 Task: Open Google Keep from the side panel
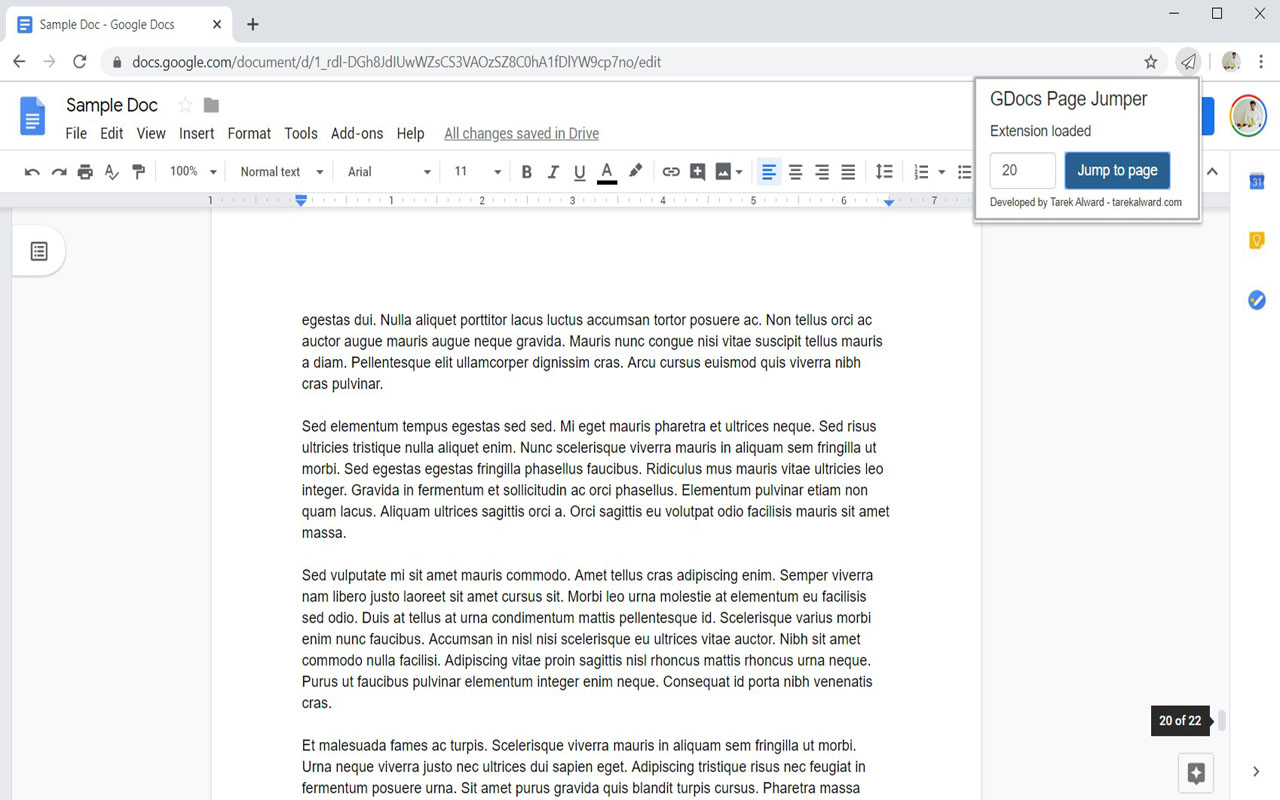click(x=1257, y=241)
